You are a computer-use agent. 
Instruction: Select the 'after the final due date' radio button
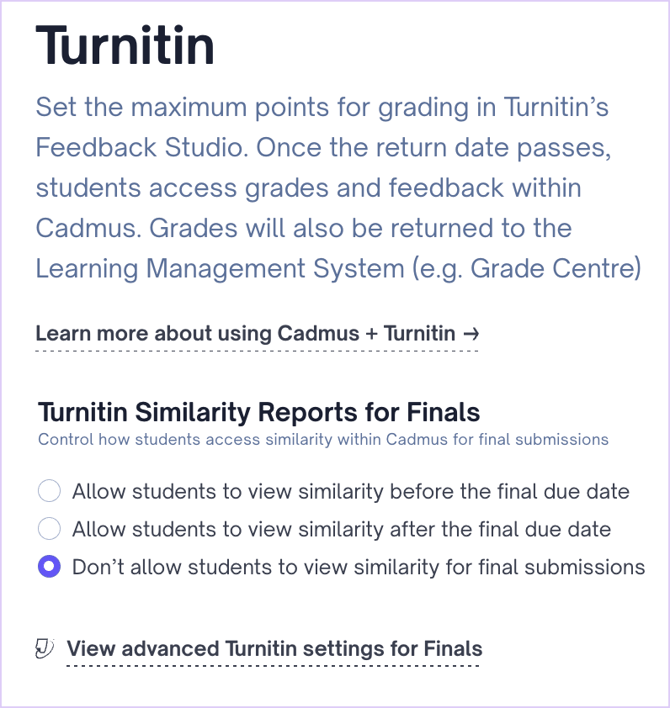pyautogui.click(x=49, y=529)
